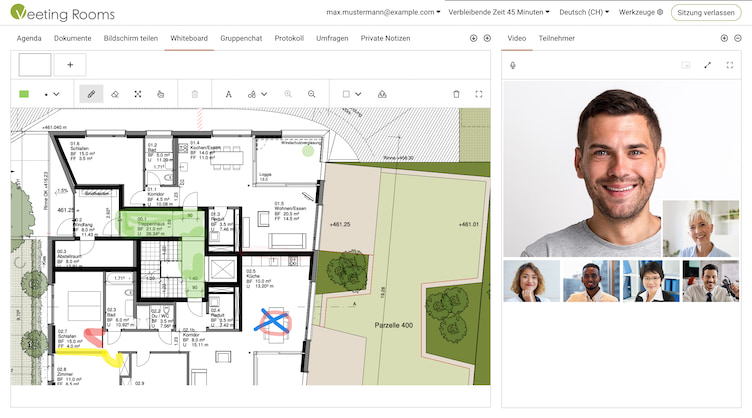Viewport: 752px width, 418px height.
Task: Select the pen drawing tool
Action: tap(90, 94)
